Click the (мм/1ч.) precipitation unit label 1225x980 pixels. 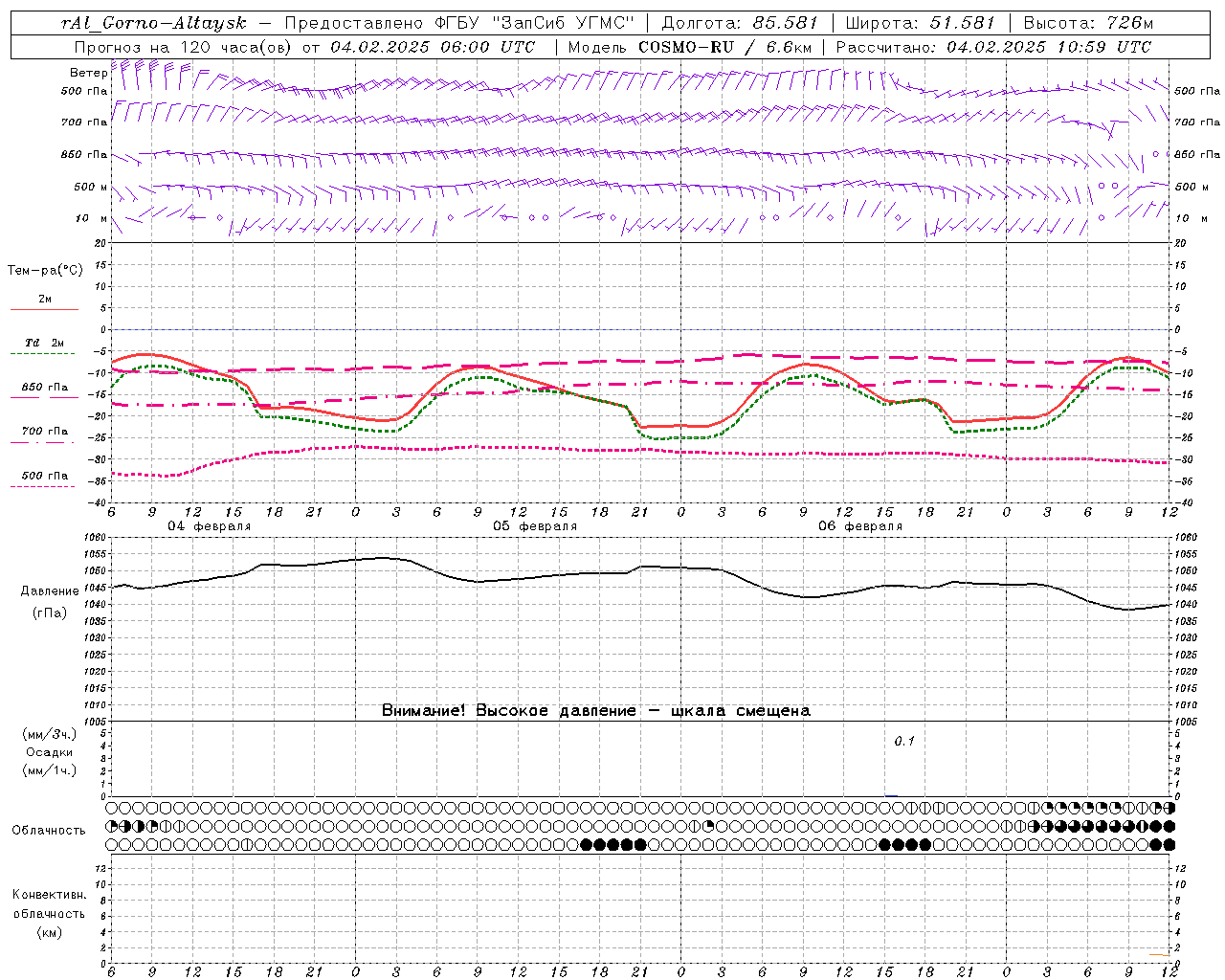click(x=50, y=770)
